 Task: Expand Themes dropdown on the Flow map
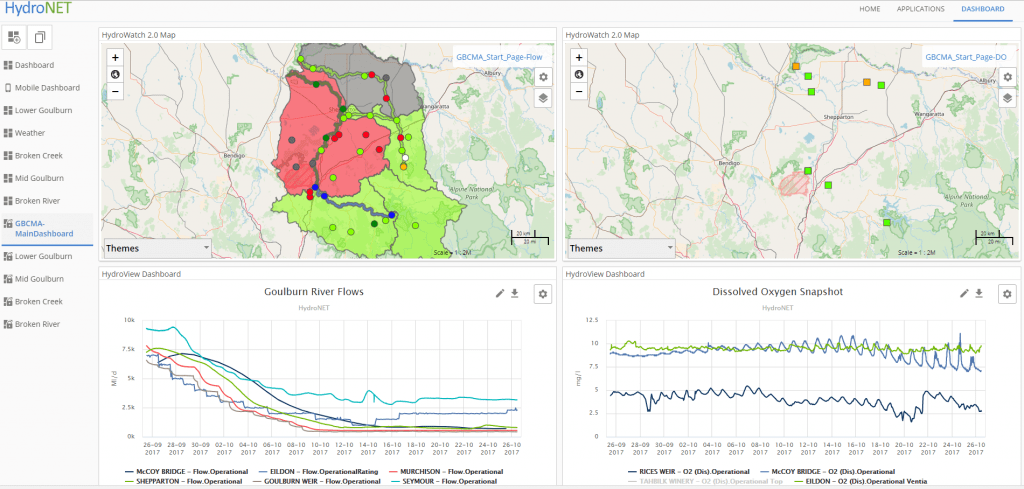[157, 248]
